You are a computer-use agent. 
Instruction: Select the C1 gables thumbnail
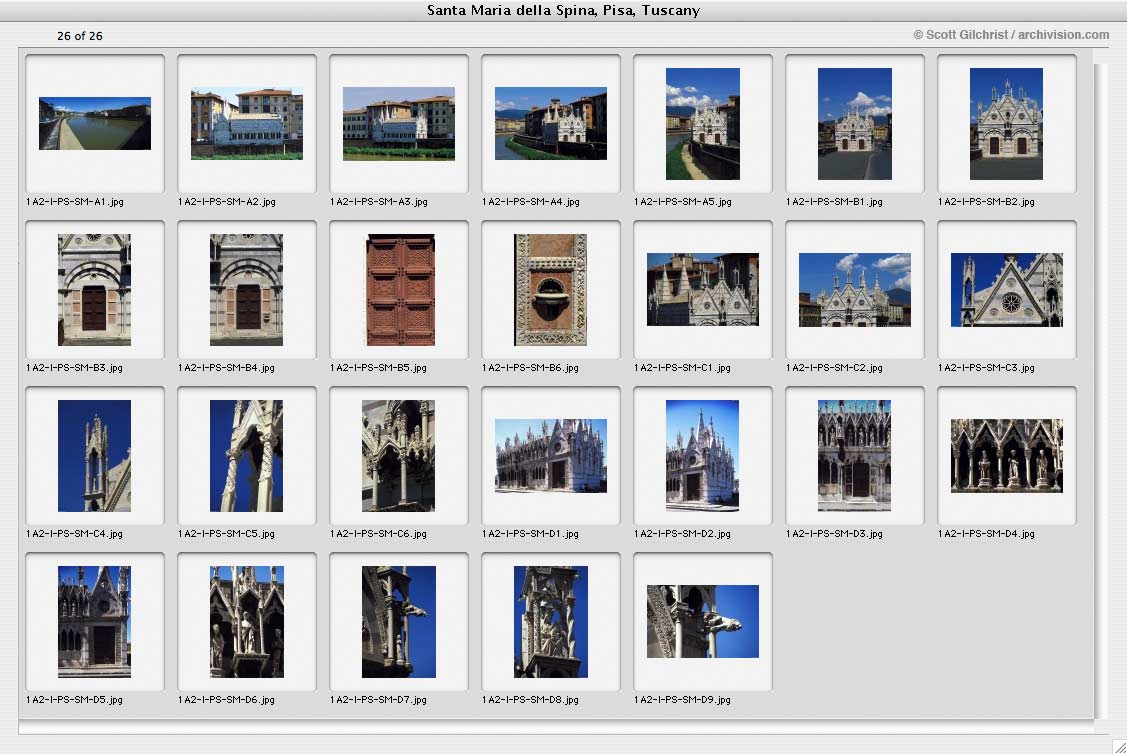coord(703,290)
